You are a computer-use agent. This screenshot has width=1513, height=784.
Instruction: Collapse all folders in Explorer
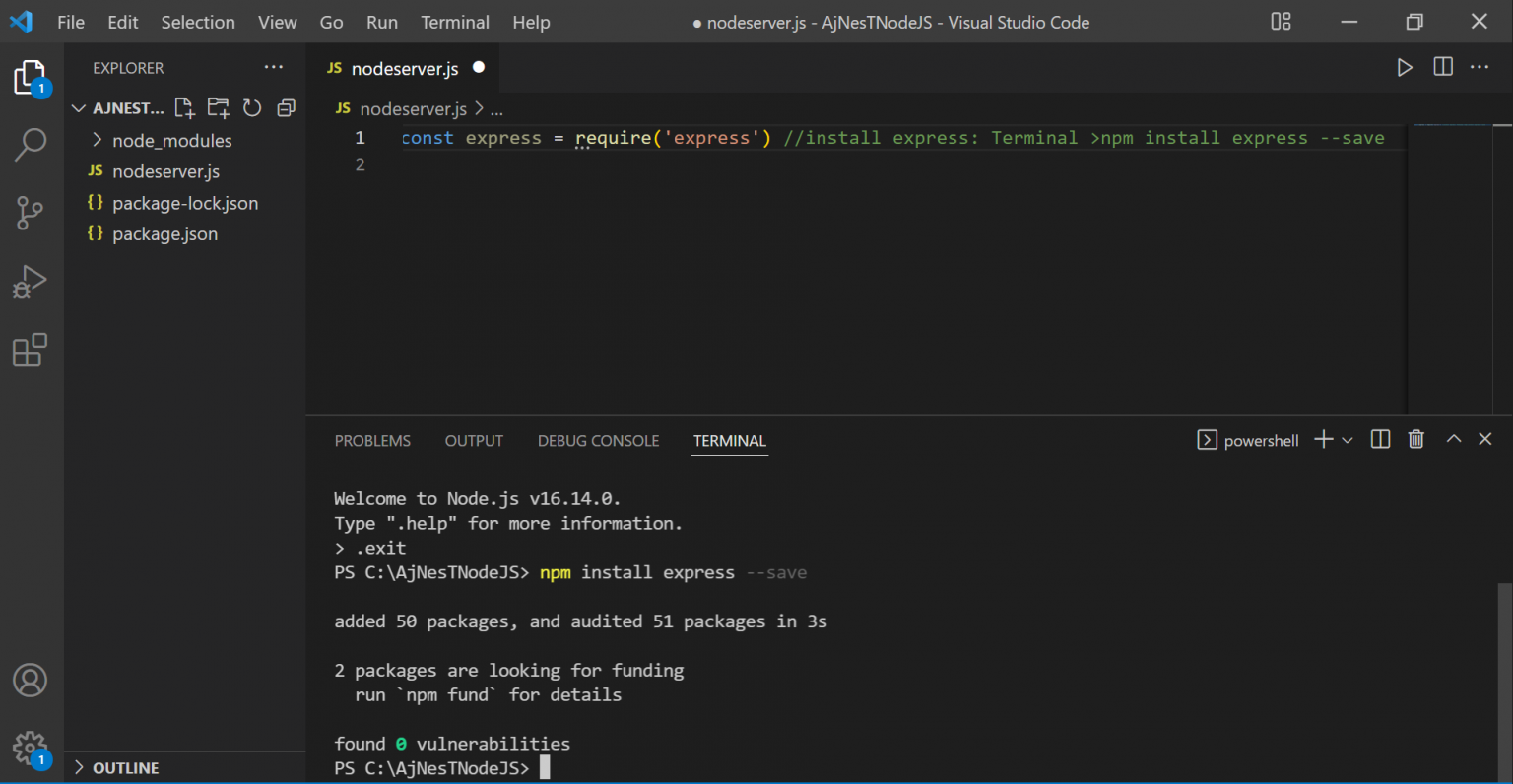[286, 108]
